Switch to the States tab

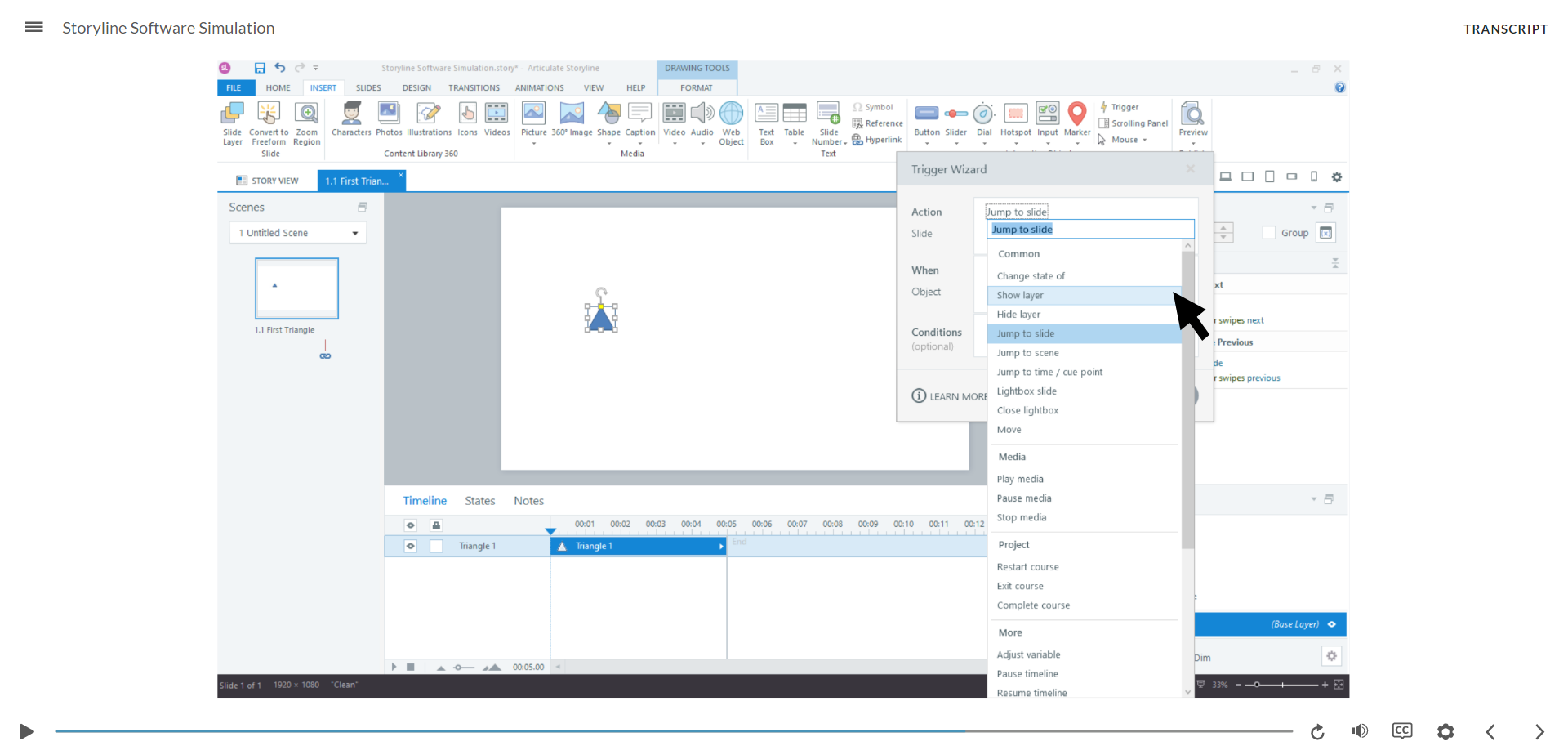479,500
